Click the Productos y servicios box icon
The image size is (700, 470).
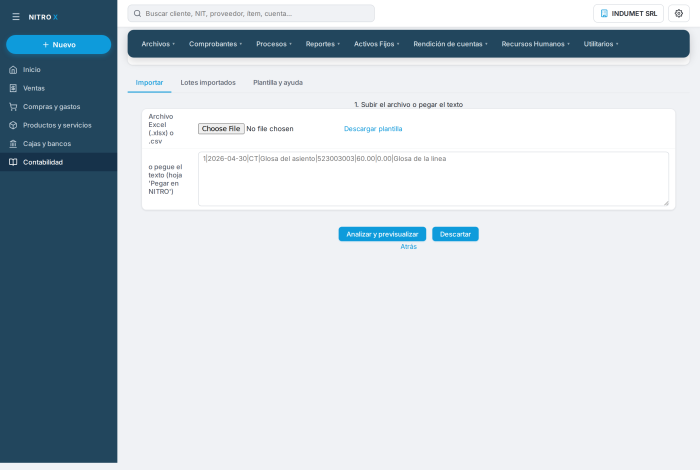[x=13, y=125]
